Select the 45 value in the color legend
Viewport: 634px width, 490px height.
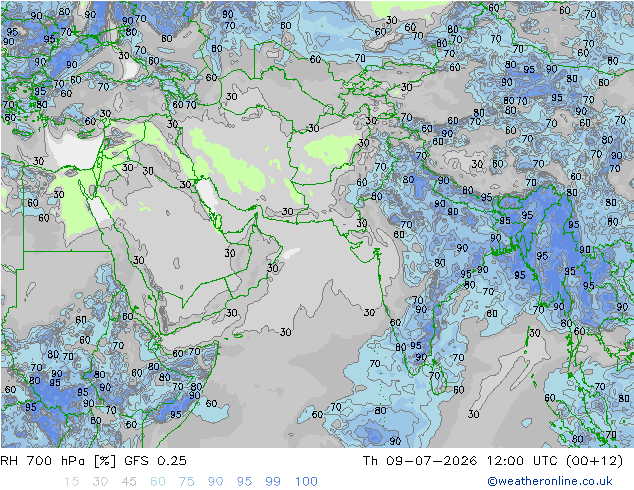[129, 481]
